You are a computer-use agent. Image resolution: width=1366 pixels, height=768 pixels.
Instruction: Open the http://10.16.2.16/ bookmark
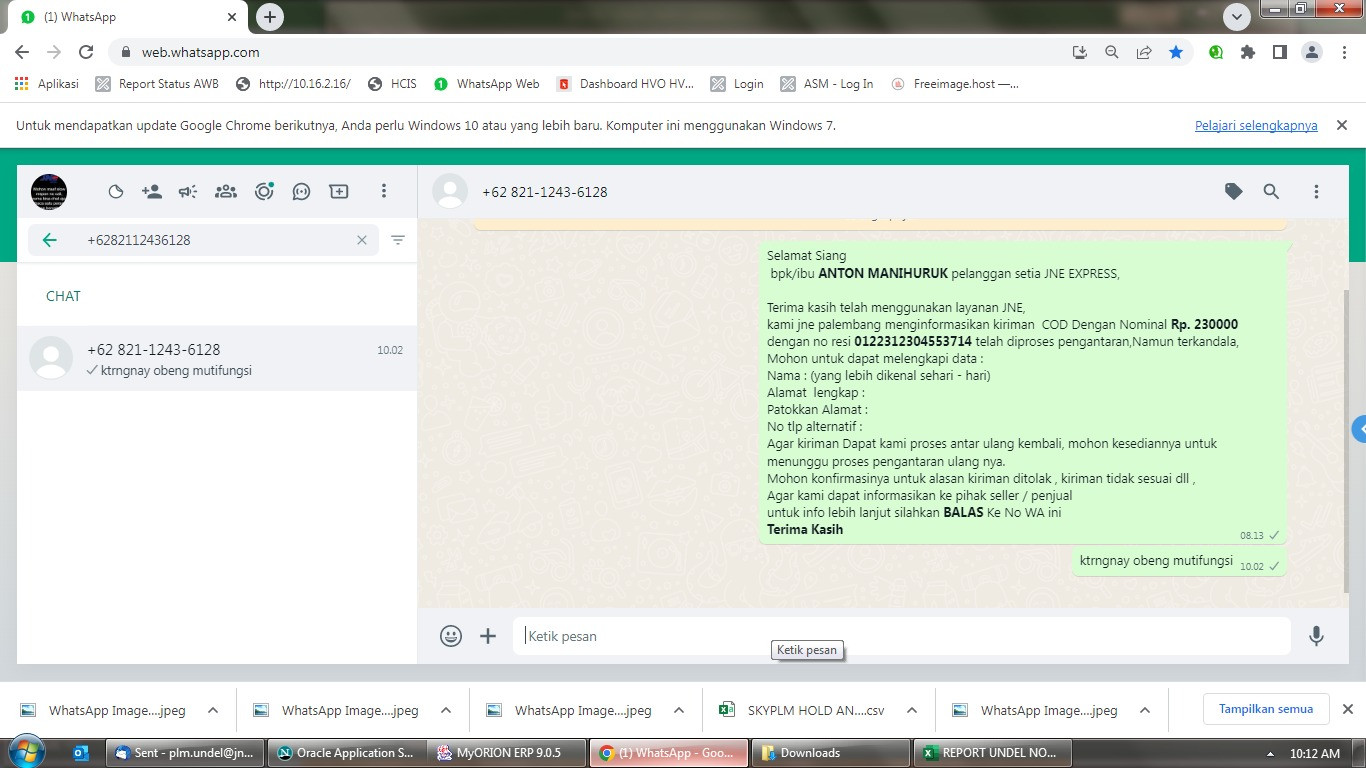[293, 84]
